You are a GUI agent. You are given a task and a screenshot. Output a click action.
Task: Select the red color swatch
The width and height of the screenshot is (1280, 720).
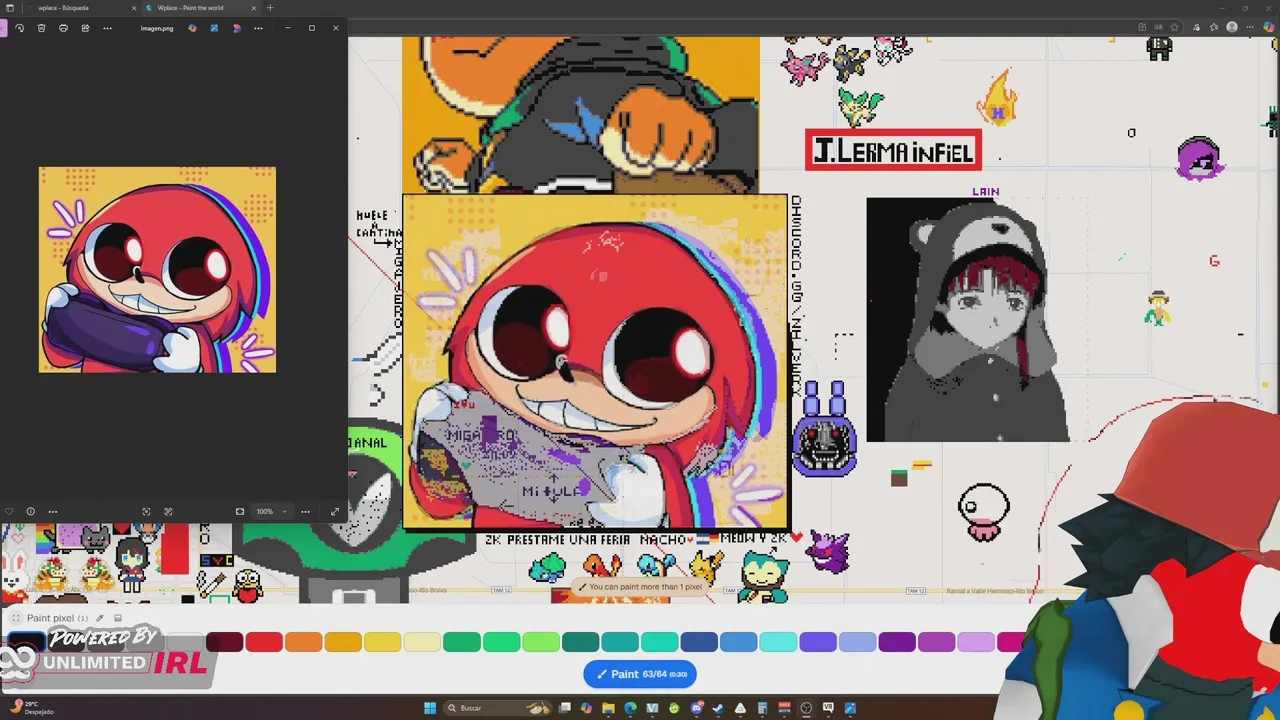click(264, 642)
